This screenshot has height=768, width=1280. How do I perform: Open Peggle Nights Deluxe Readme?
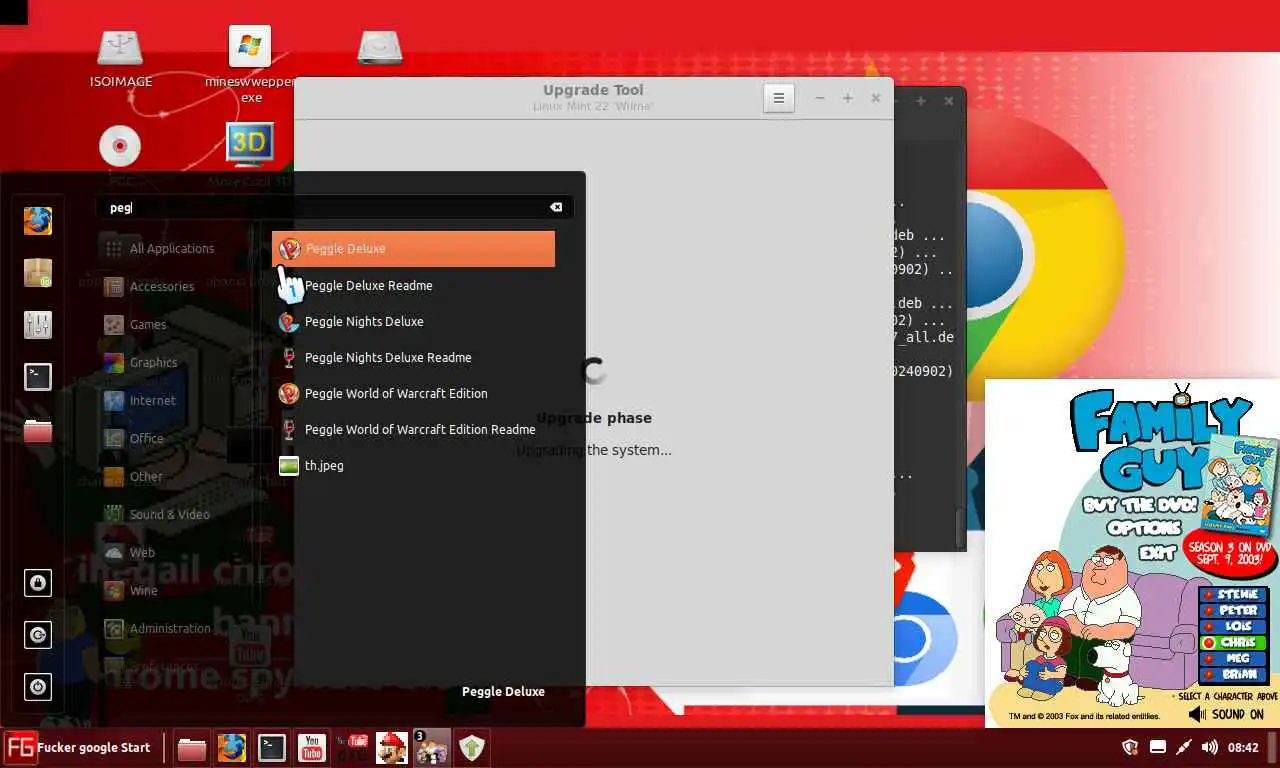point(413,357)
